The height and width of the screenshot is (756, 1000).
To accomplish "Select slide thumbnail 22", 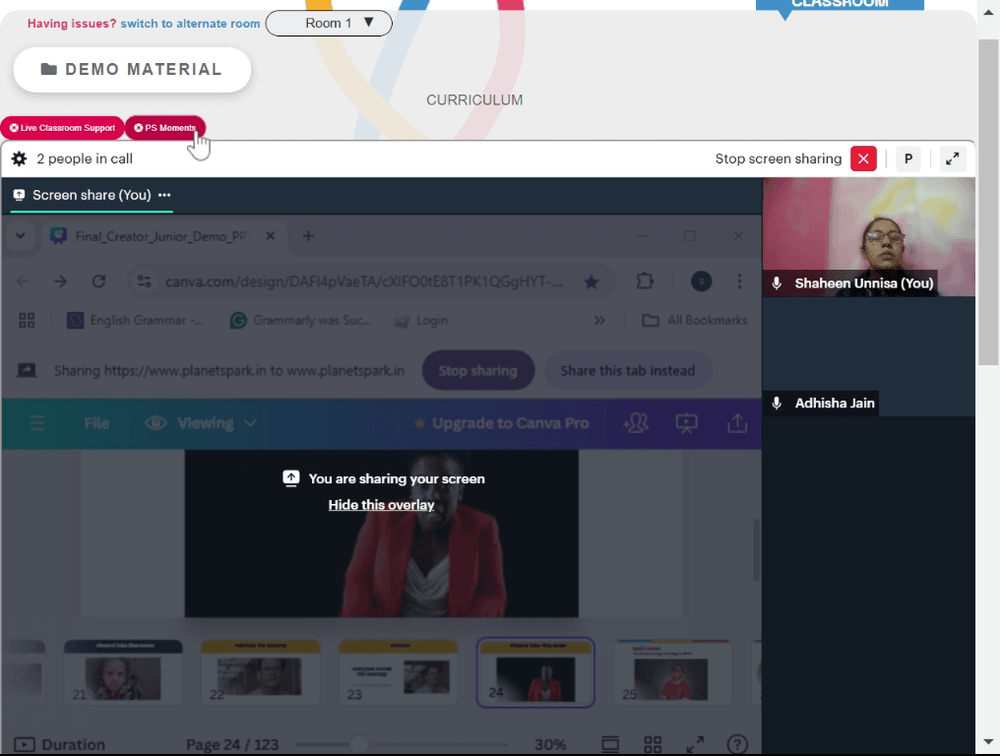I will (261, 672).
